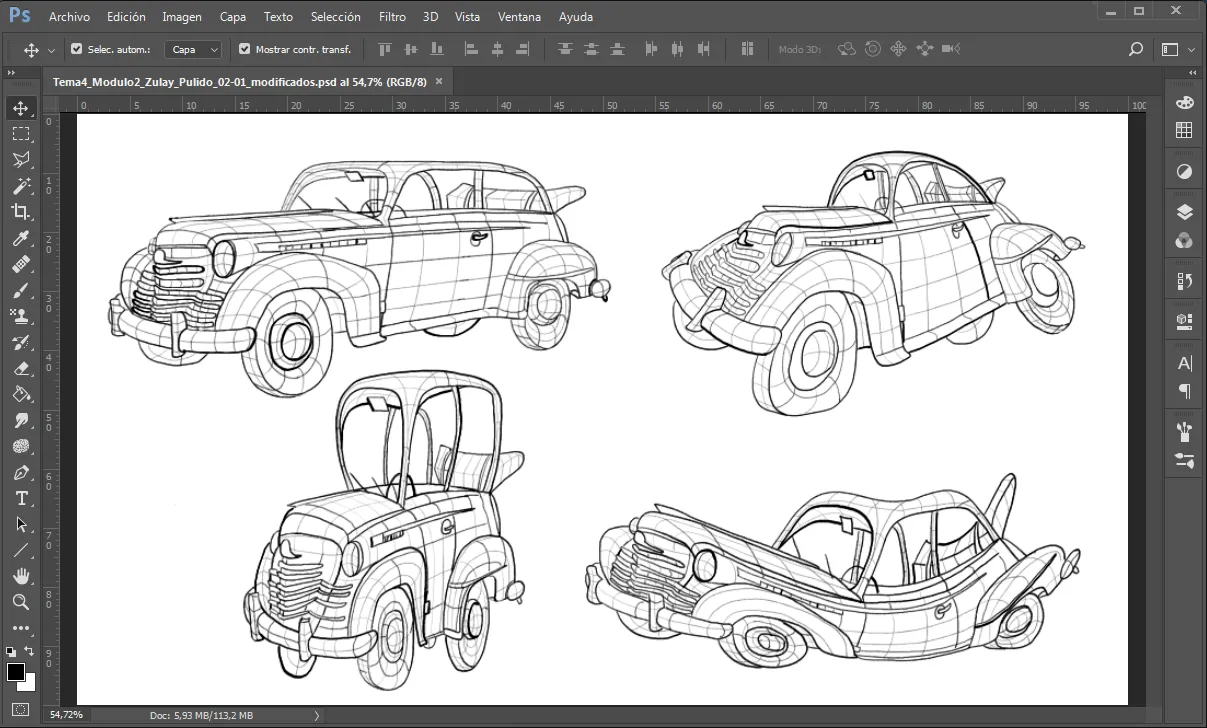This screenshot has height=728, width=1207.
Task: Open the Move tool preset picker arrow
Action: click(51, 50)
